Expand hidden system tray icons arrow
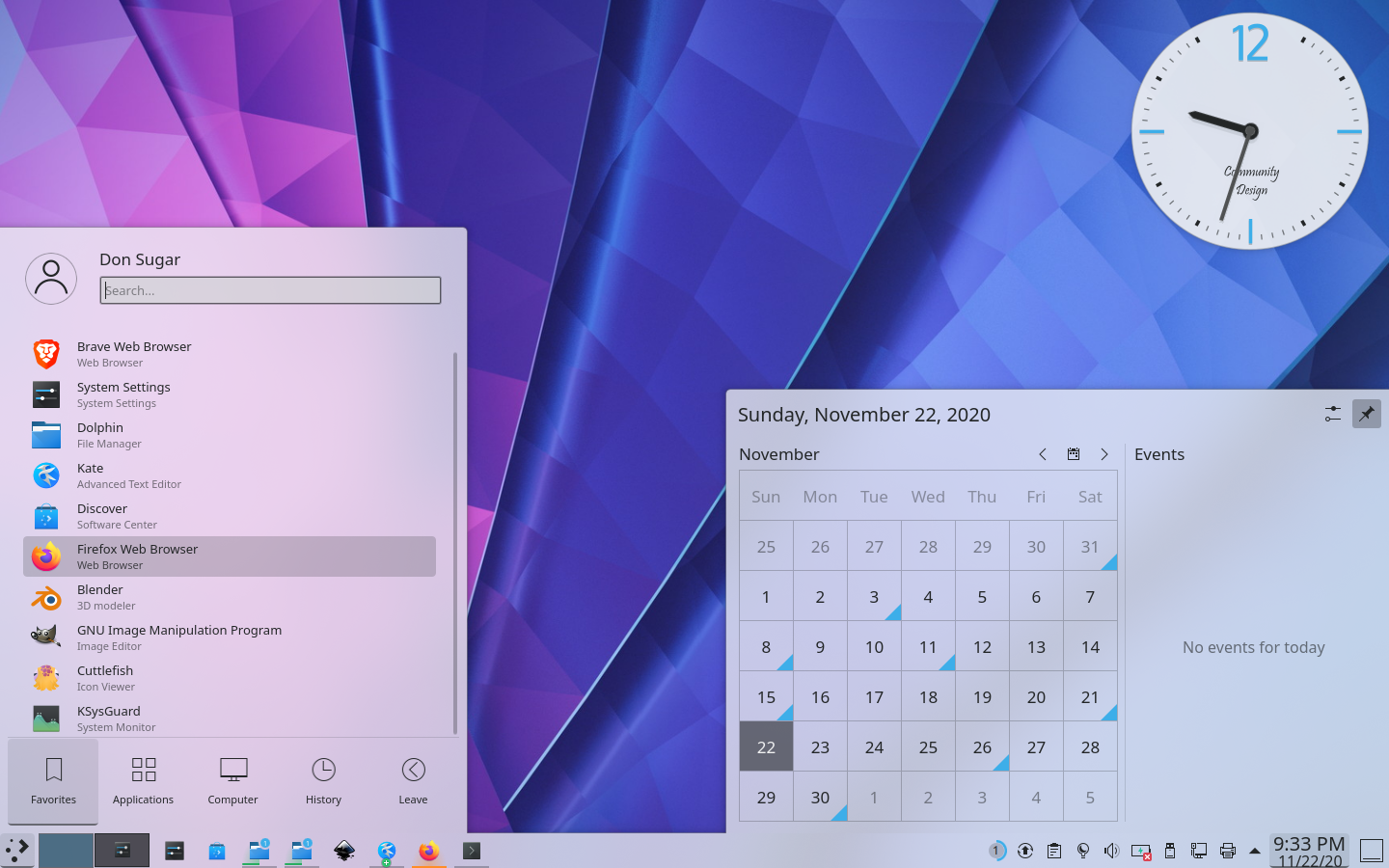The height and width of the screenshot is (868, 1389). pos(1255,851)
